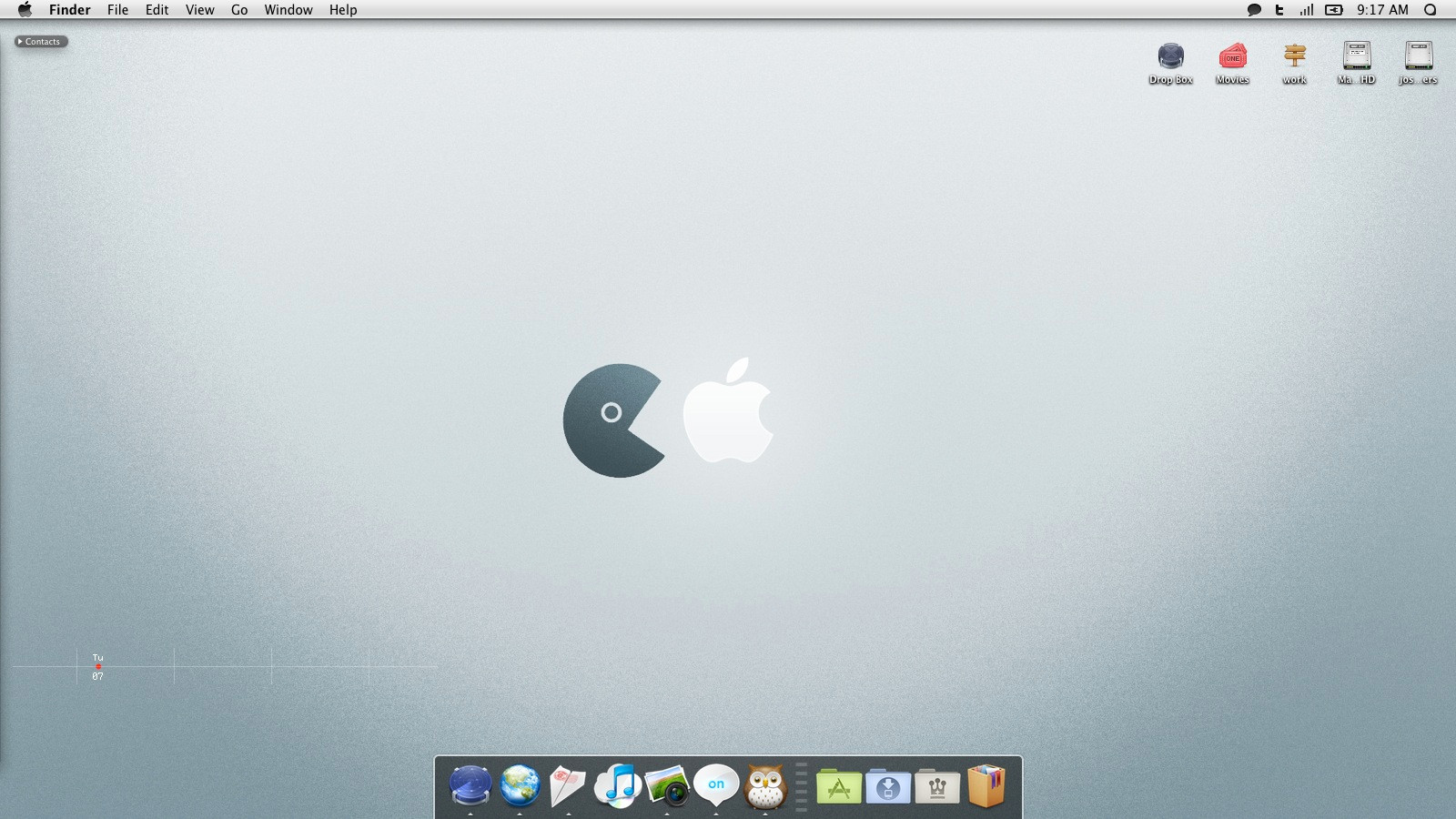Screen dimensions: 1456x819
Task: Launch the globe browser dock icon
Action: pos(520,785)
